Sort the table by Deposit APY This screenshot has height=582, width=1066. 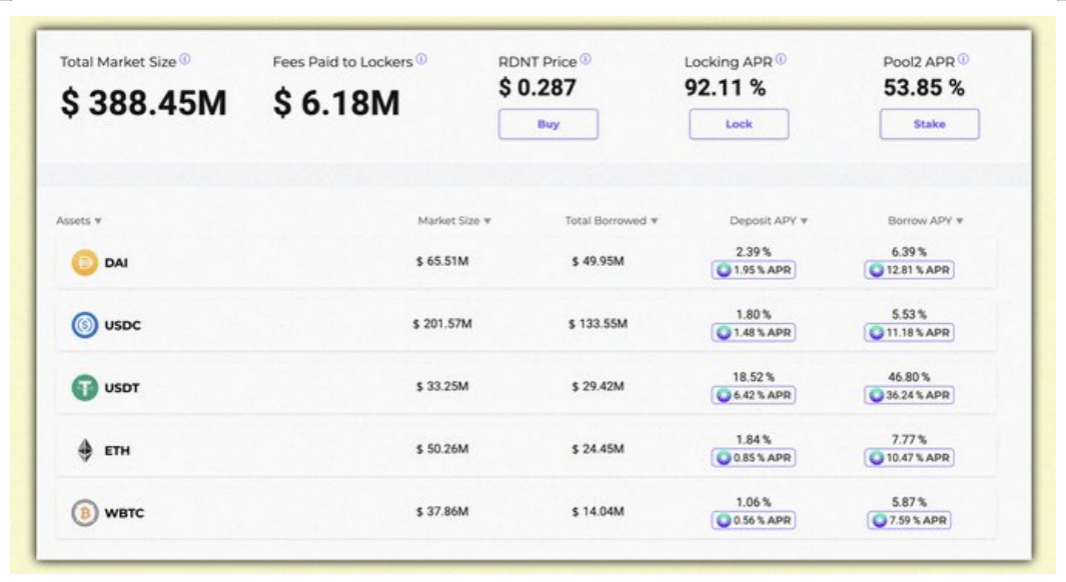coord(768,220)
